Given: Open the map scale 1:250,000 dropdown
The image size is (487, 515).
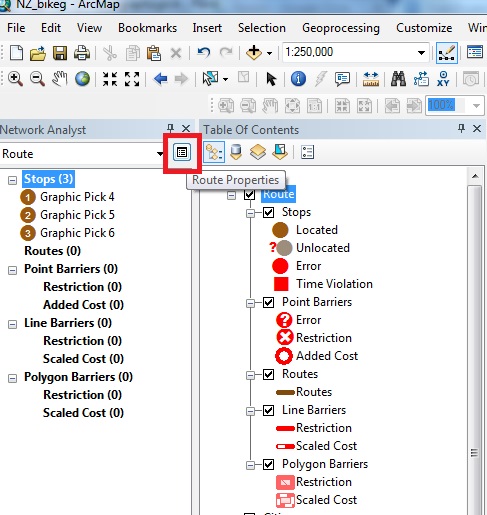Looking at the screenshot, I should click(421, 53).
